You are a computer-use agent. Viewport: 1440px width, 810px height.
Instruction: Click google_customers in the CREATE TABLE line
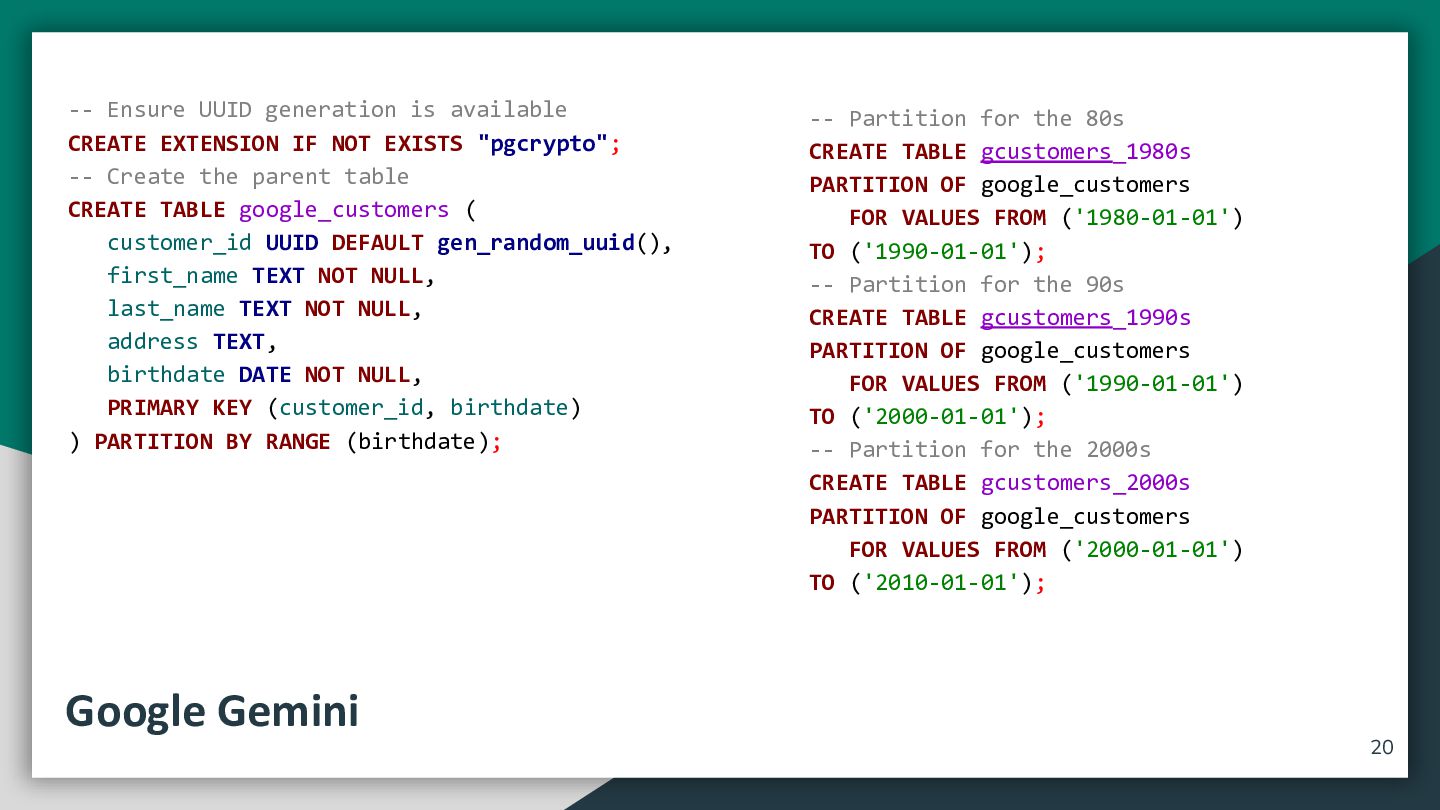[344, 210]
